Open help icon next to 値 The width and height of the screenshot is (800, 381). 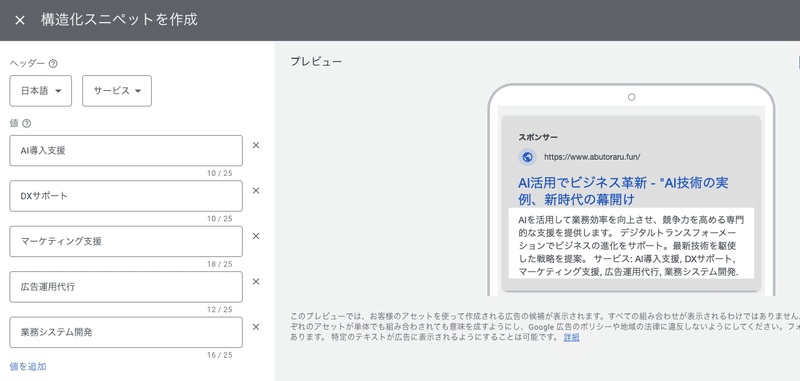point(27,123)
